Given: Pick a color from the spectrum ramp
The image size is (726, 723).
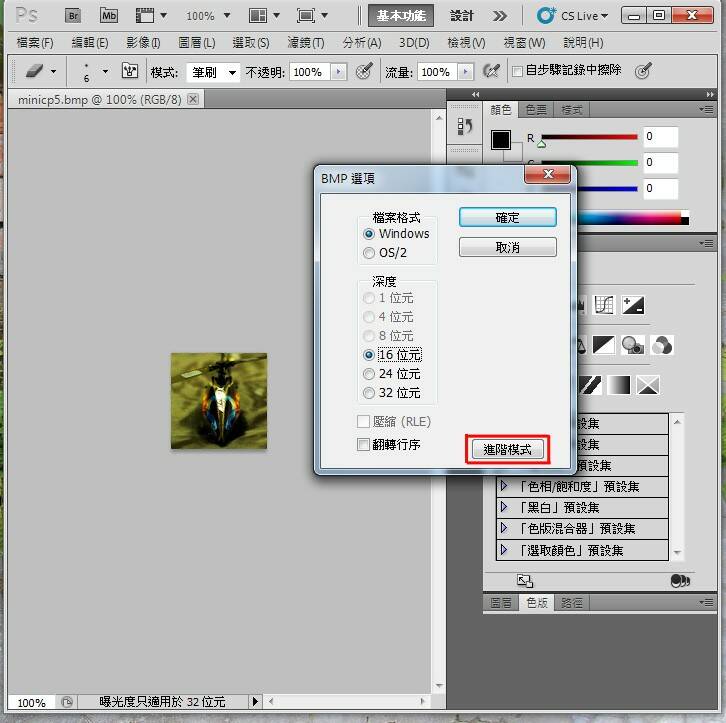Looking at the screenshot, I should (x=634, y=218).
